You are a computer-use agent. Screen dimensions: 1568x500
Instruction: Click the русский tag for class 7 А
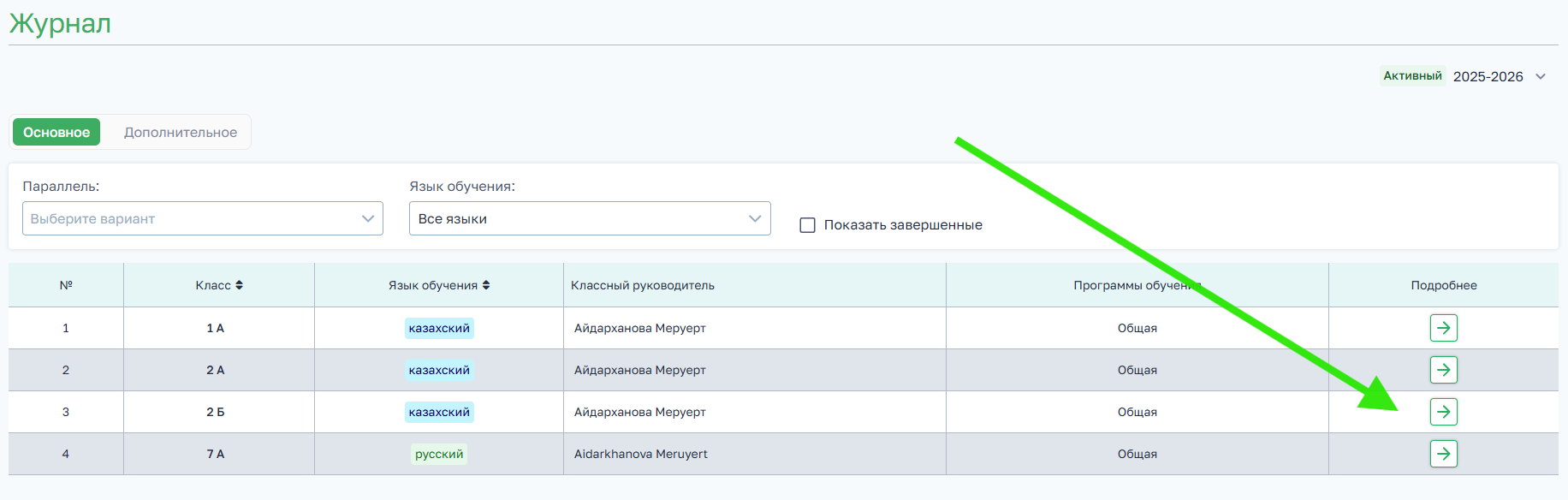coord(439,454)
